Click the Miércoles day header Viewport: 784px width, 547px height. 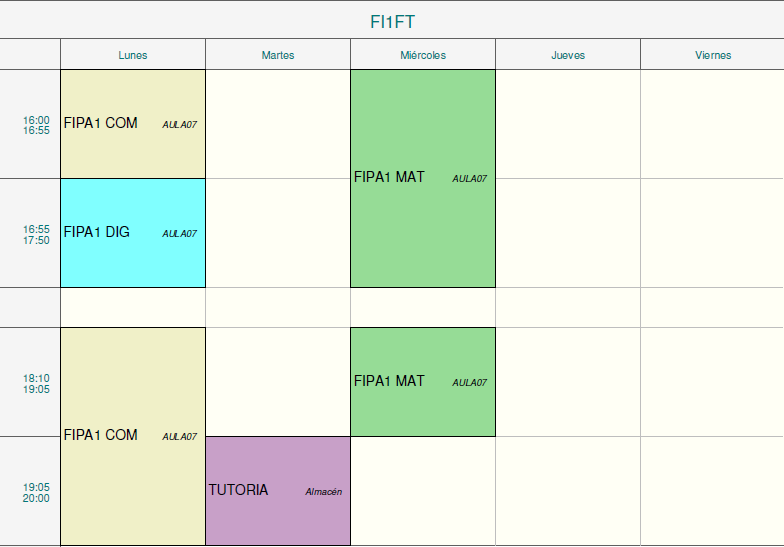422,55
